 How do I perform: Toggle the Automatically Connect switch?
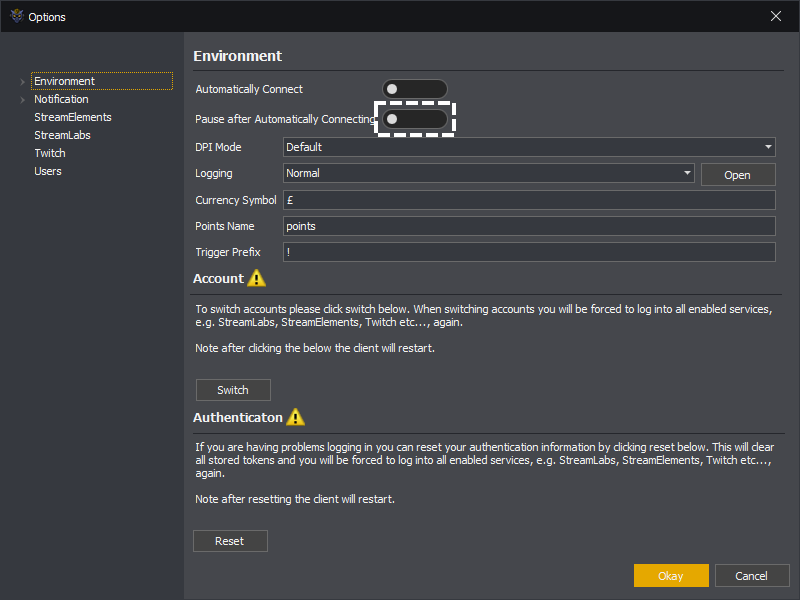pyautogui.click(x=415, y=89)
